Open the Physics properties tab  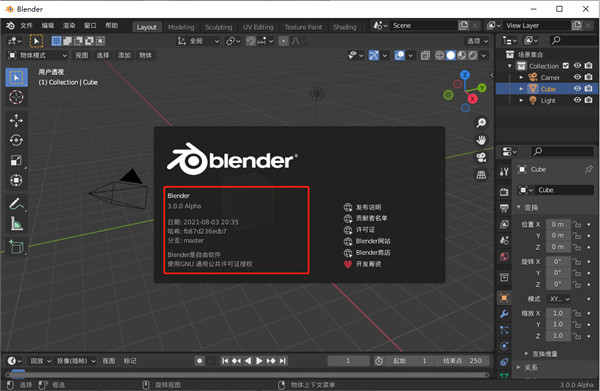coord(504,346)
